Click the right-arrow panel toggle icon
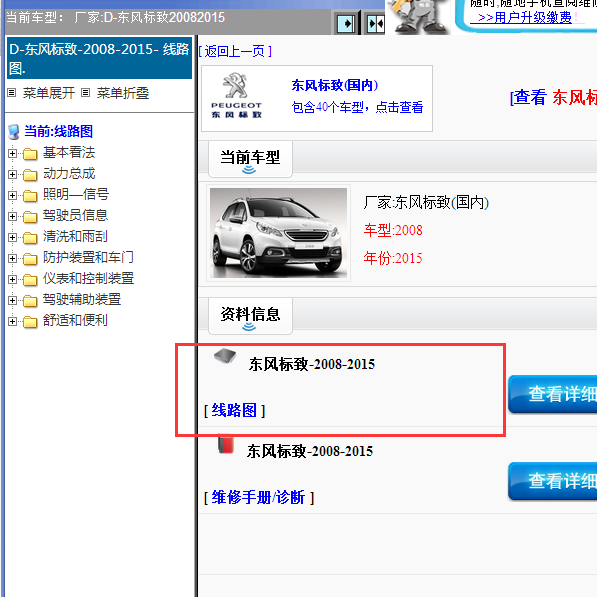 pyautogui.click(x=346, y=24)
